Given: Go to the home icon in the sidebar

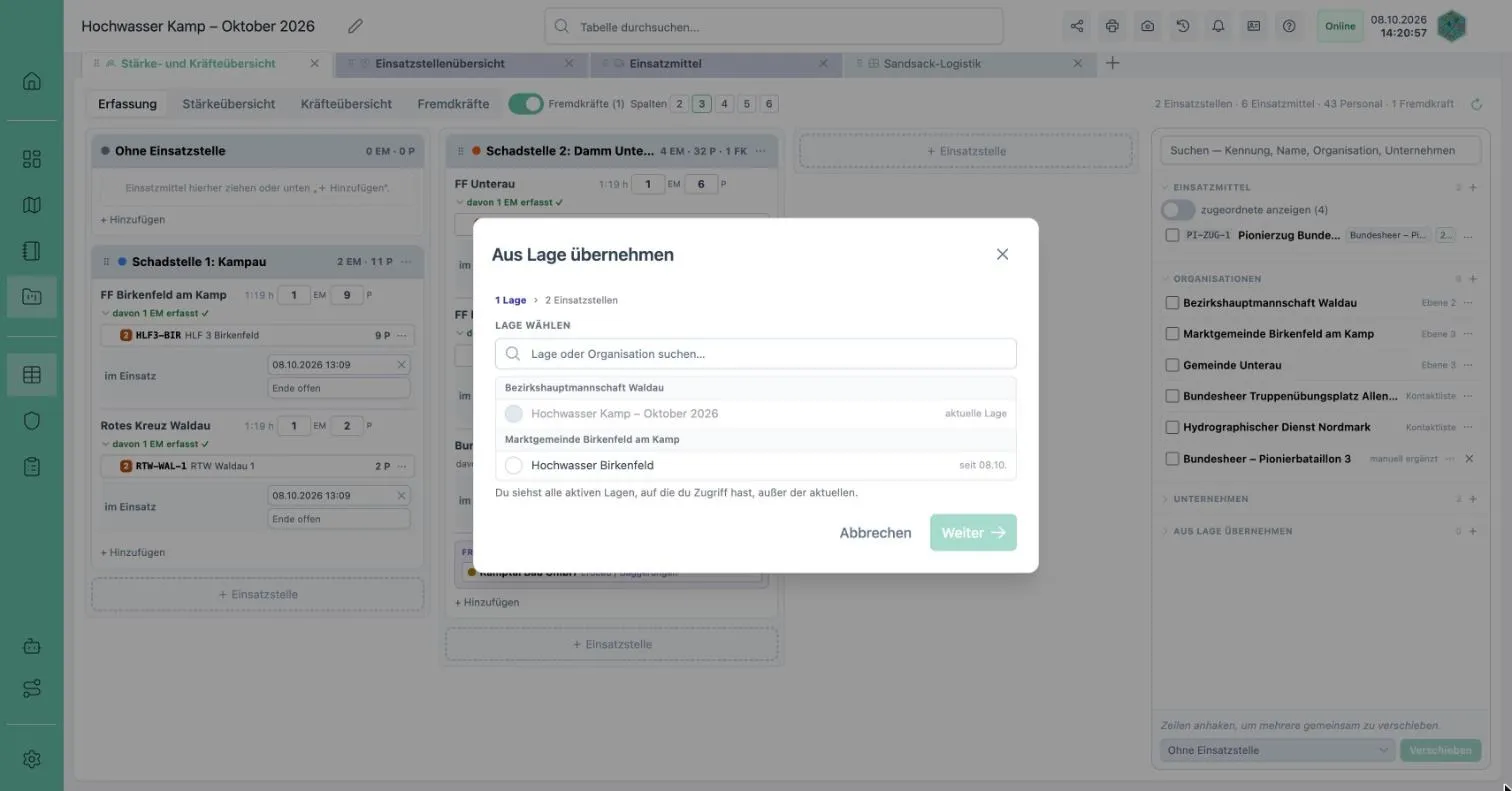Looking at the screenshot, I should pyautogui.click(x=32, y=81).
